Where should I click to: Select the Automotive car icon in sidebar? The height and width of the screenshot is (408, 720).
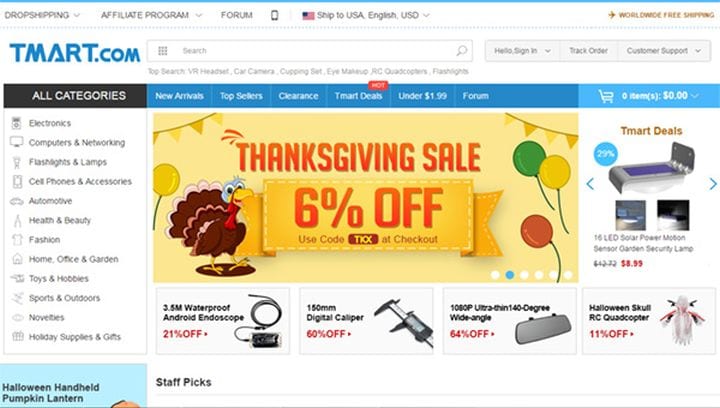17,201
